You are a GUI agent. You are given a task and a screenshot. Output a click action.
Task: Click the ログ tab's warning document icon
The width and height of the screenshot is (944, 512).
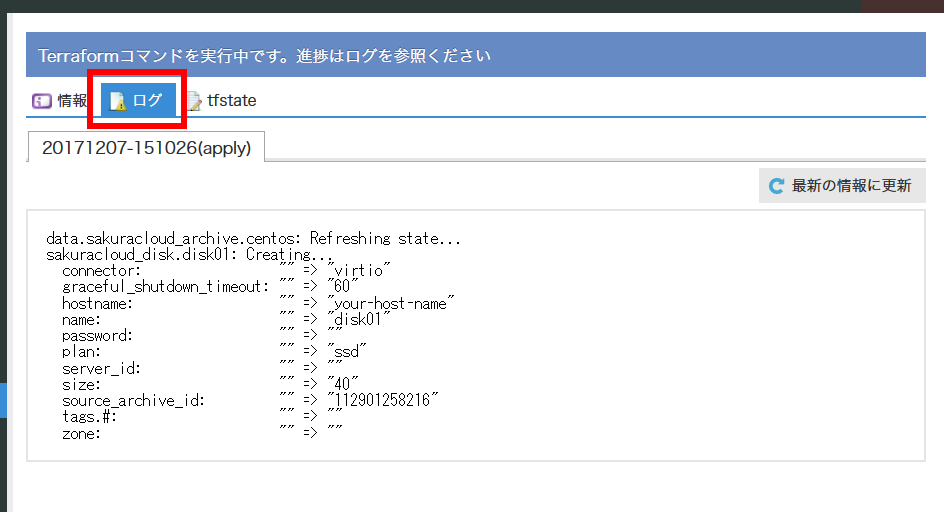pyautogui.click(x=118, y=101)
